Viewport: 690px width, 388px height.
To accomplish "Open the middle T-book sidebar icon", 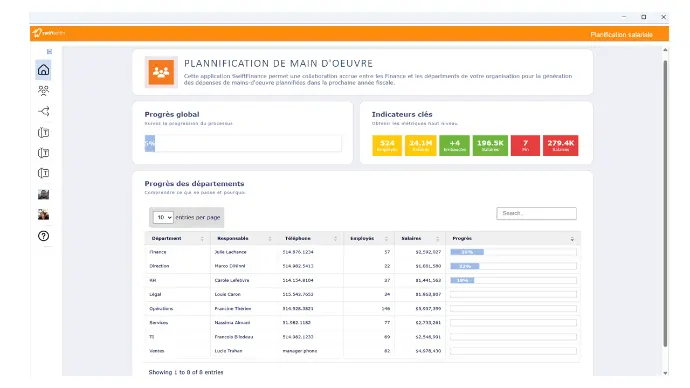I will coord(43,153).
